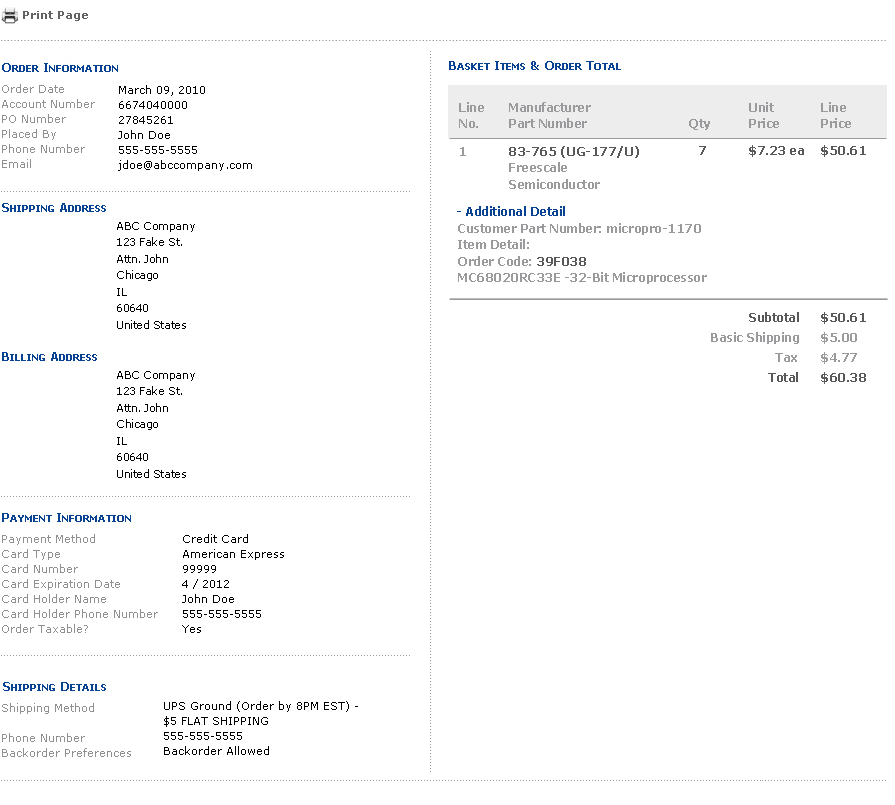Click Customer Part Number micropro-1170
The image size is (895, 805).
579,228
